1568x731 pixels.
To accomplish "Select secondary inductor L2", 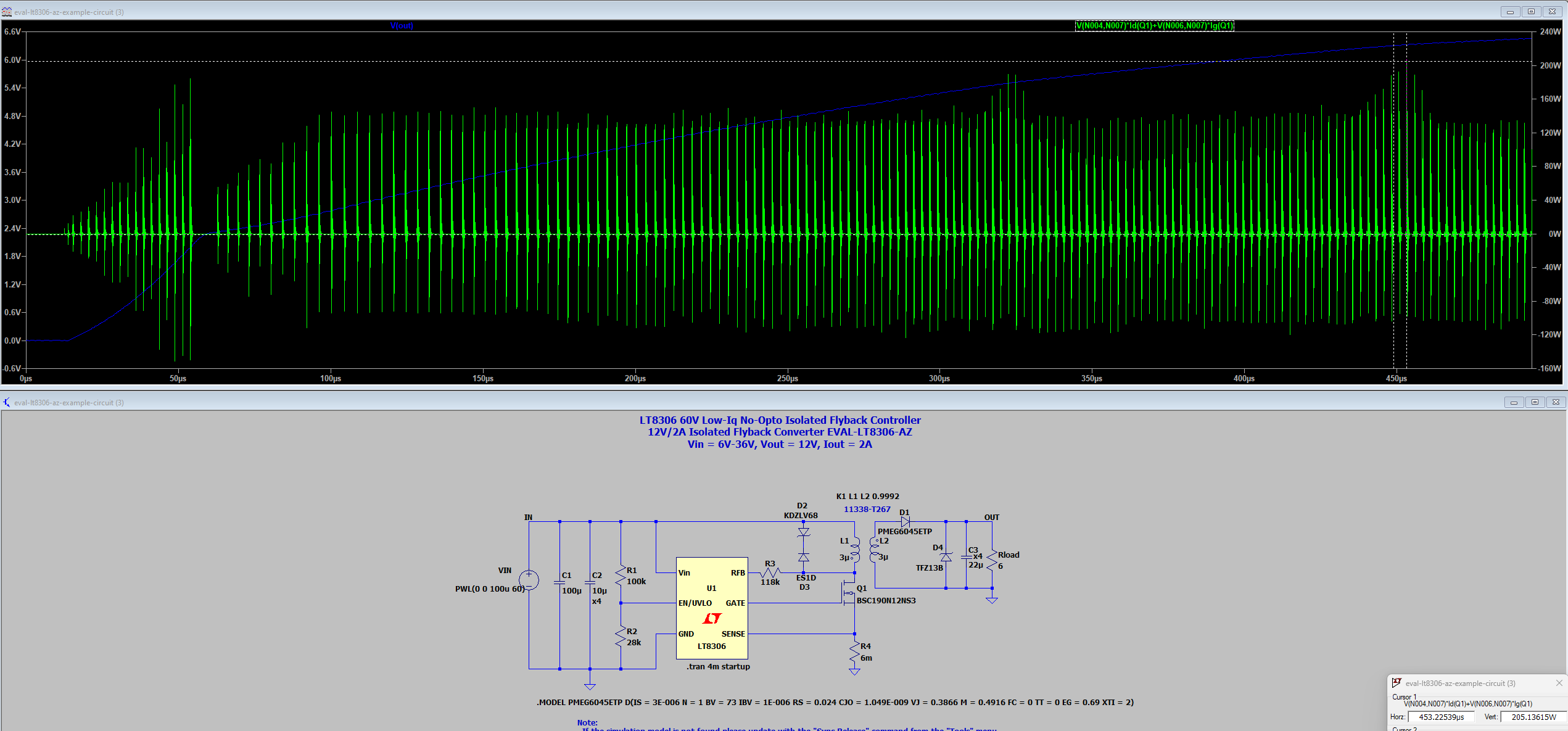I will 874,550.
